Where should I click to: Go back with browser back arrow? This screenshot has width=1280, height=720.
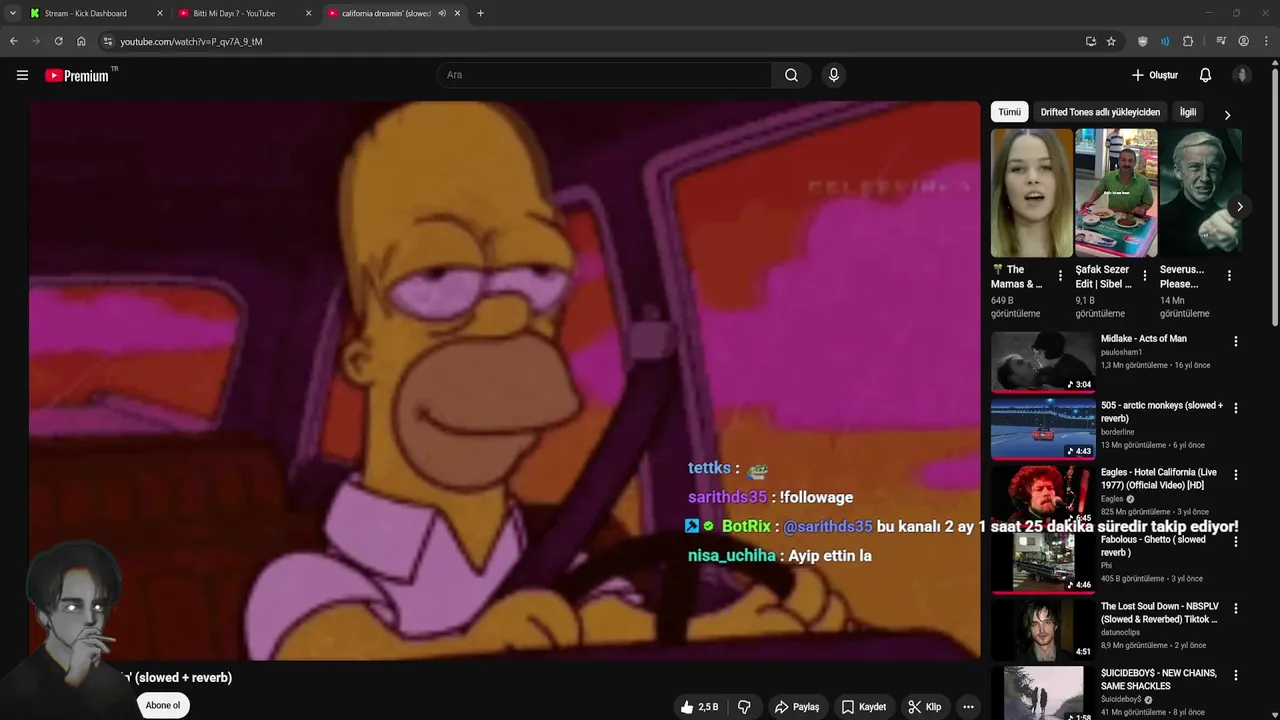tap(13, 41)
